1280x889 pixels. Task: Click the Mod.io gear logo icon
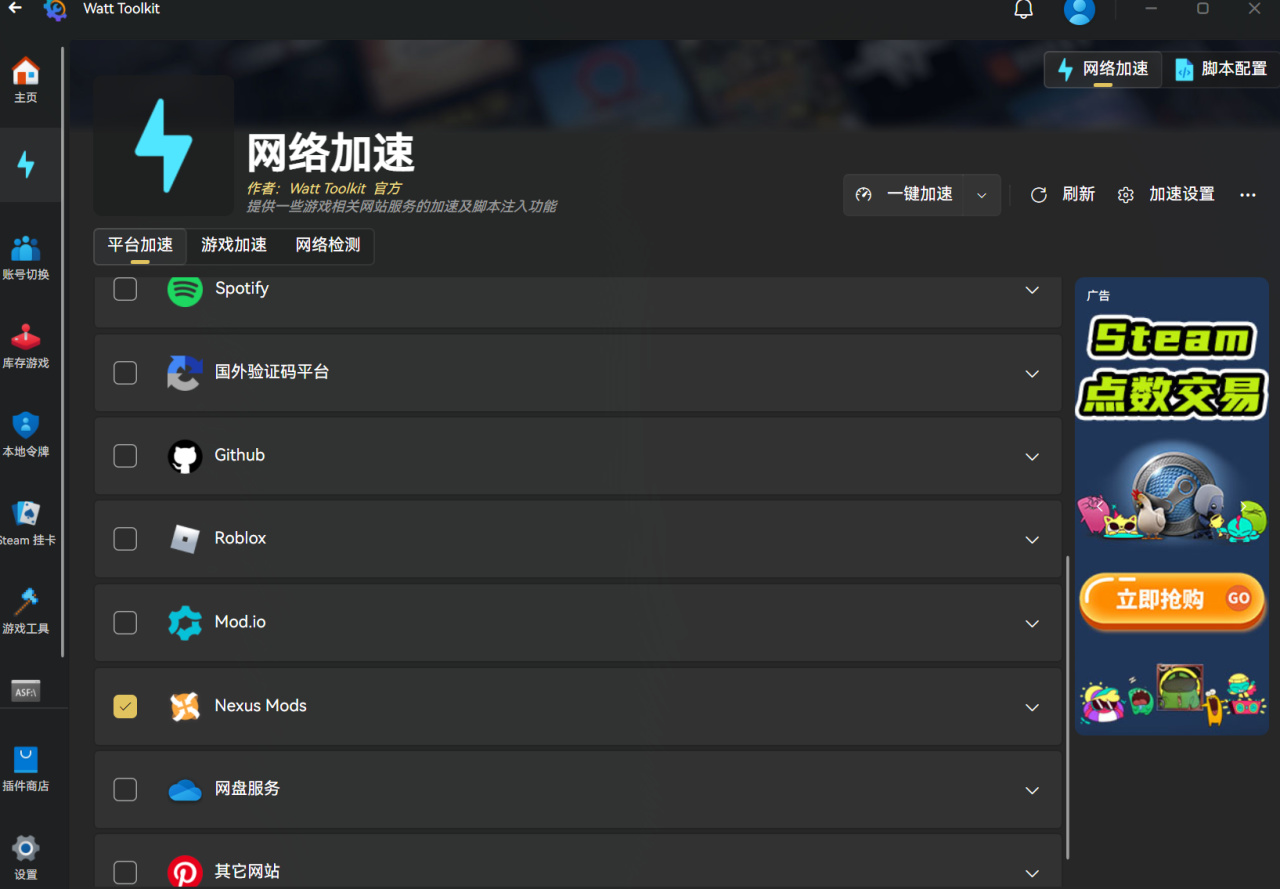(x=185, y=623)
